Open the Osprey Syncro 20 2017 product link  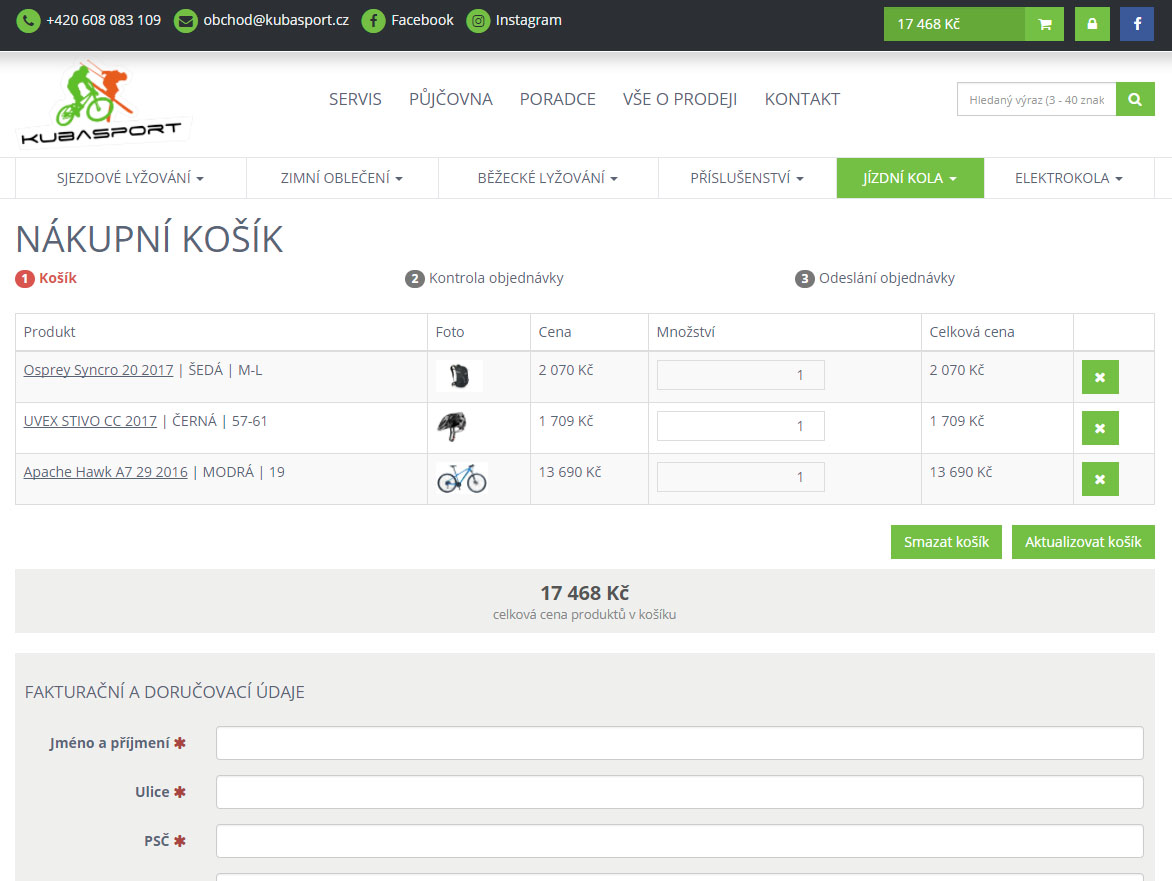pos(98,370)
